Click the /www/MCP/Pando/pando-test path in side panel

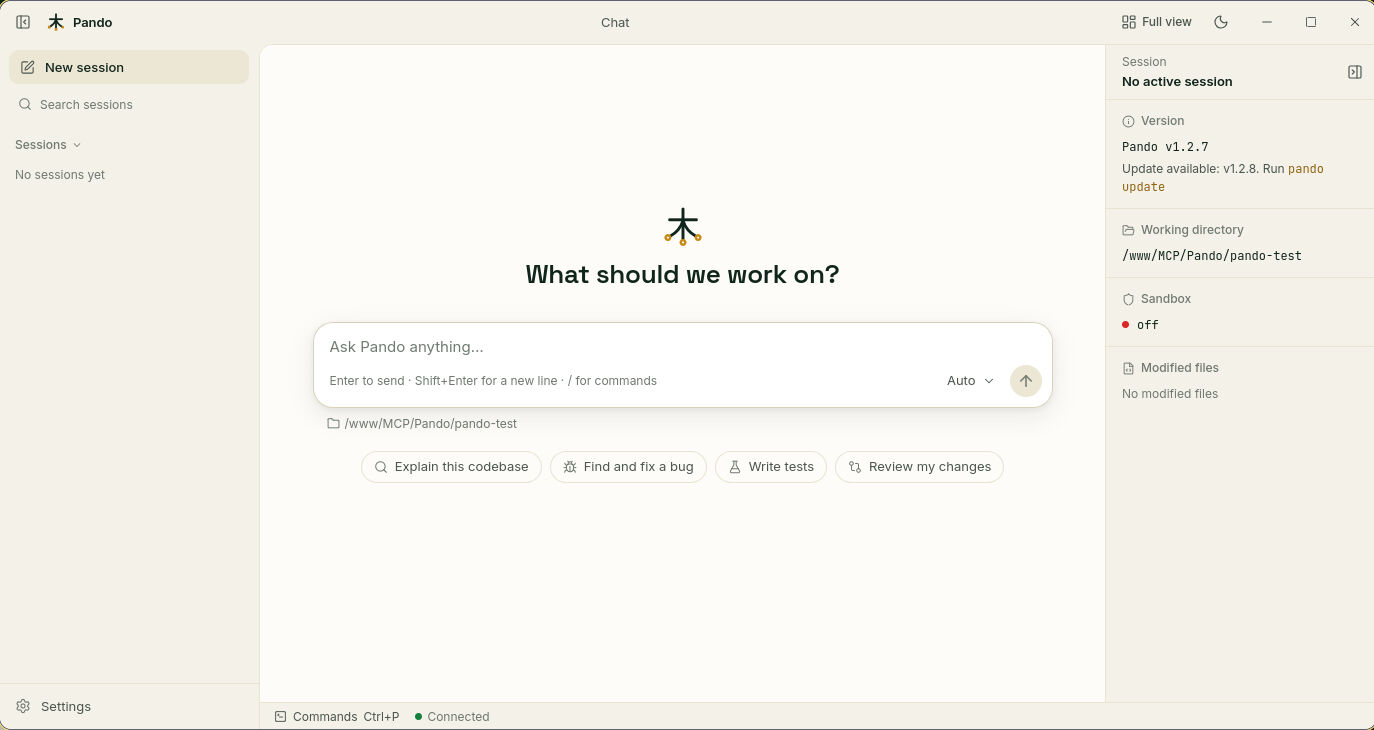click(x=1212, y=256)
